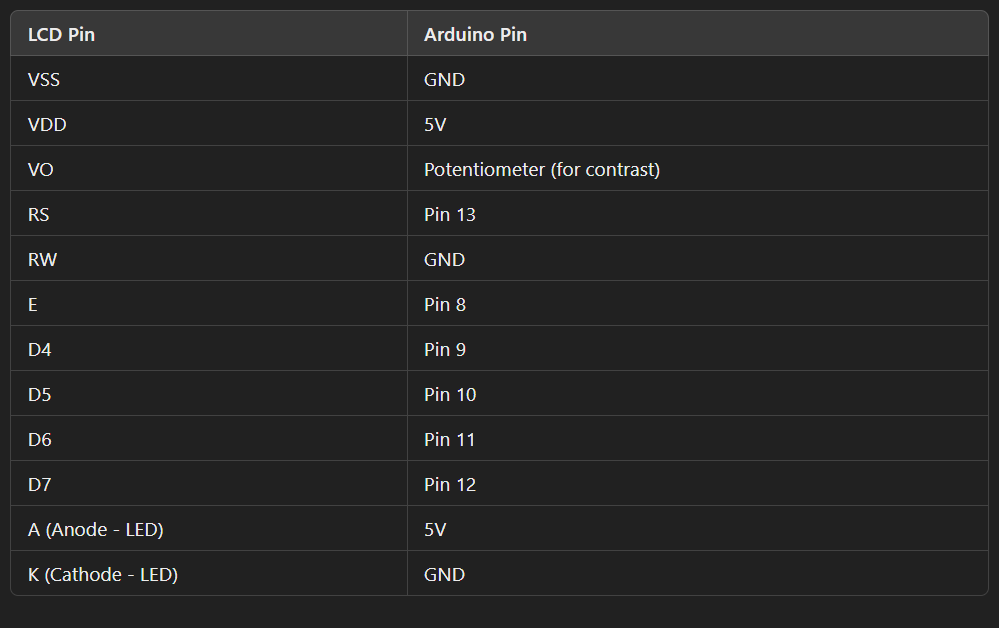Click the Pin 11 cell
Viewport: 999px width, 628px height.
(x=698, y=439)
